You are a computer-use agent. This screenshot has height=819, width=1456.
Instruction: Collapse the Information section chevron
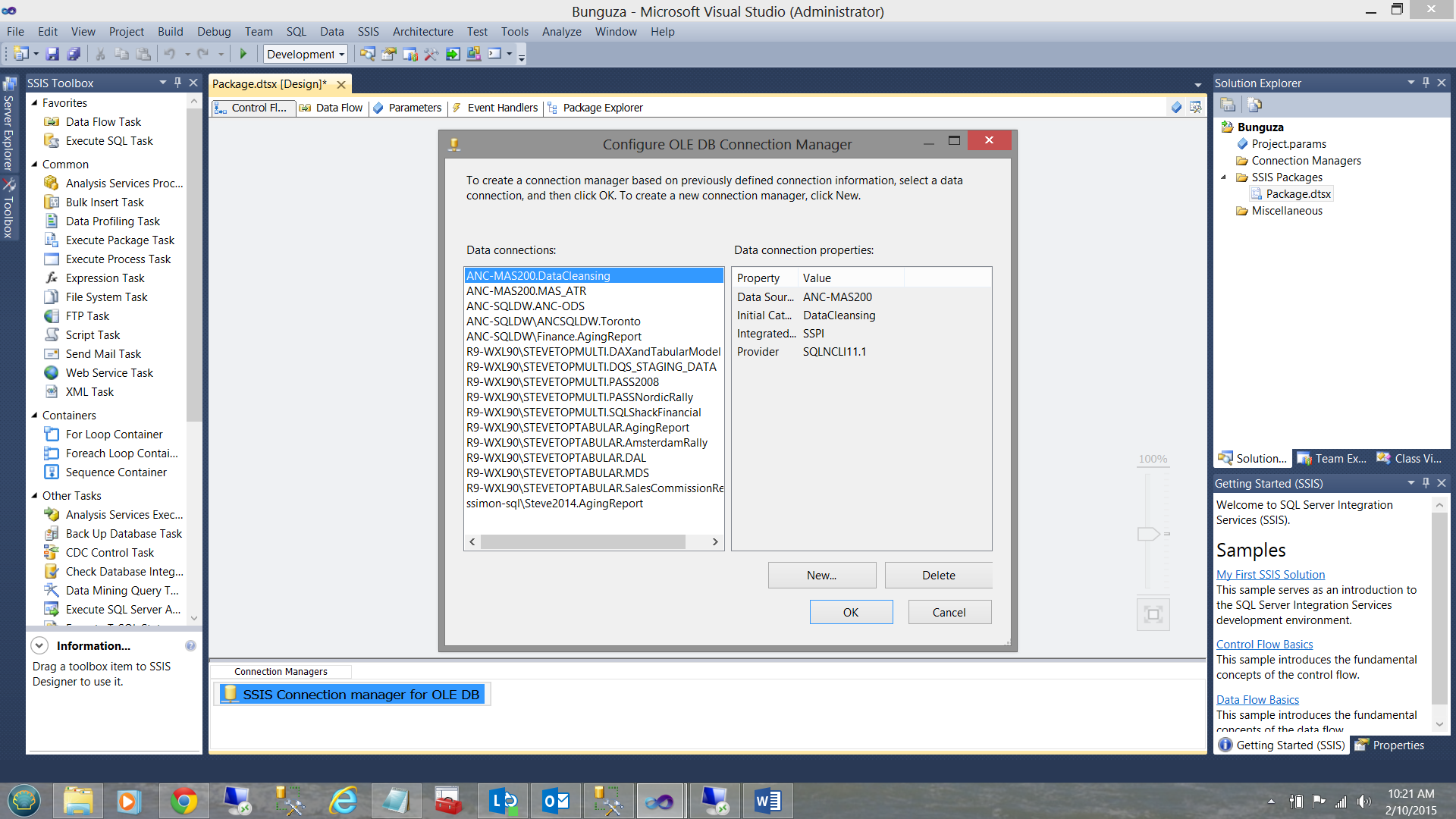[39, 646]
